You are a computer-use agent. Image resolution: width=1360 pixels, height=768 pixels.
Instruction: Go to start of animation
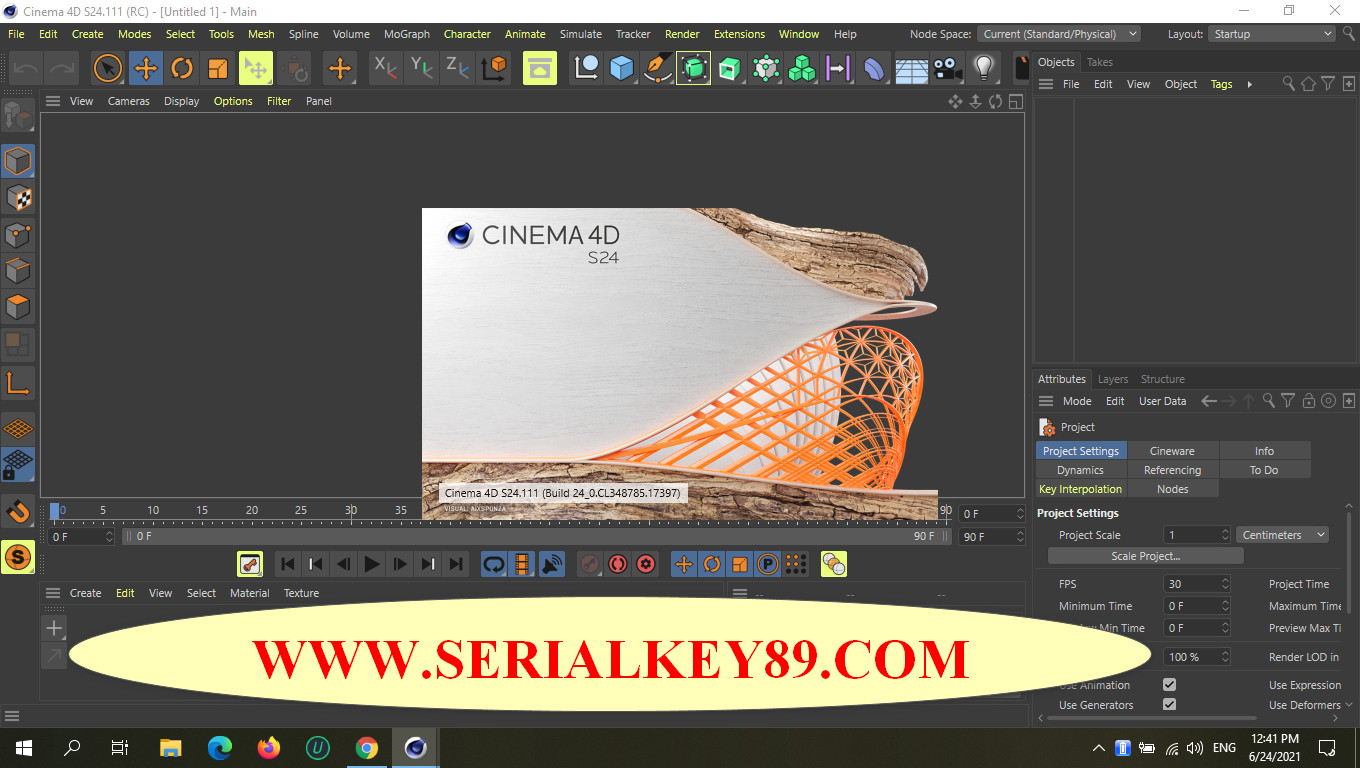(287, 564)
